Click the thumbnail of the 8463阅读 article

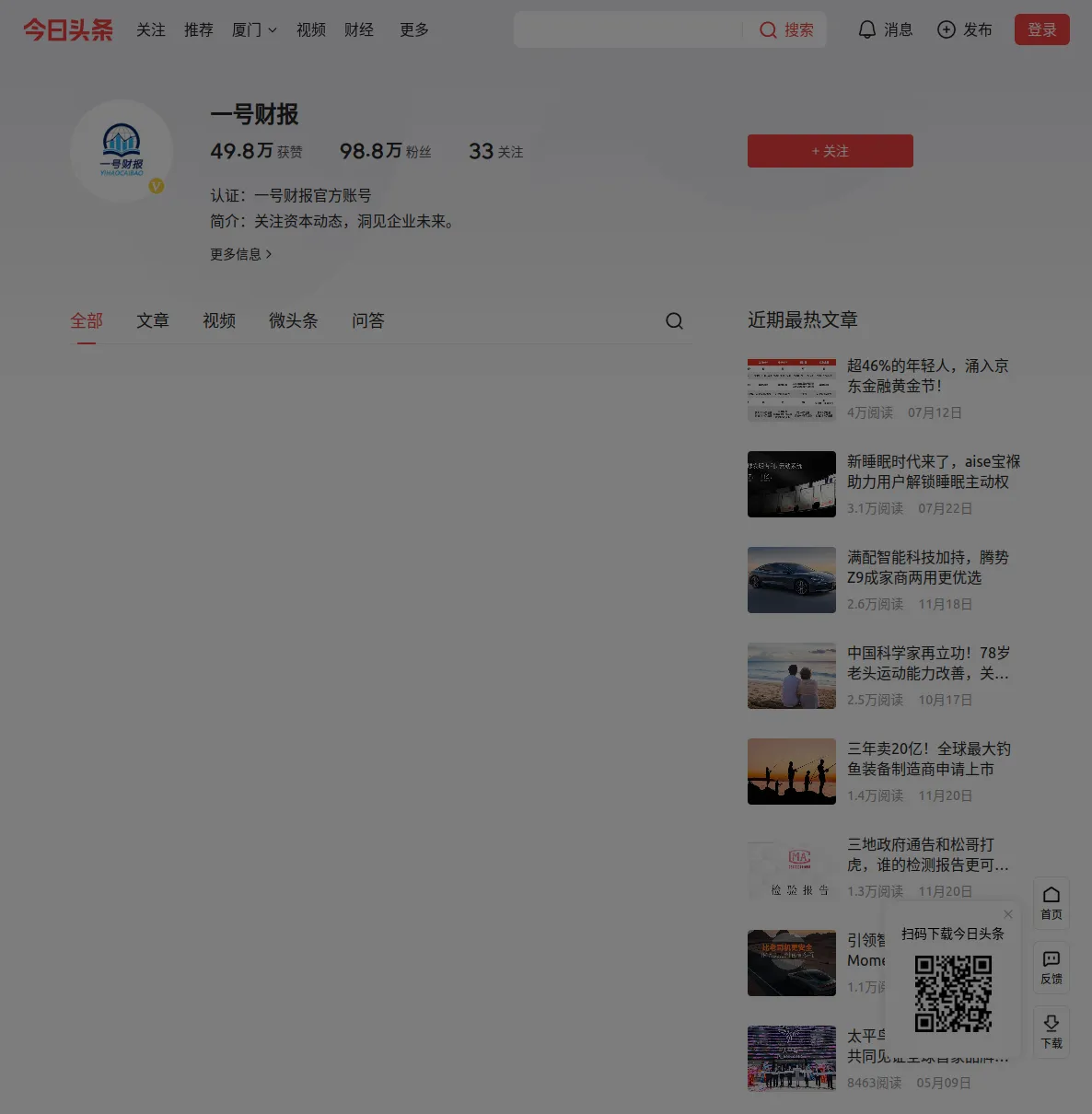tap(792, 1059)
